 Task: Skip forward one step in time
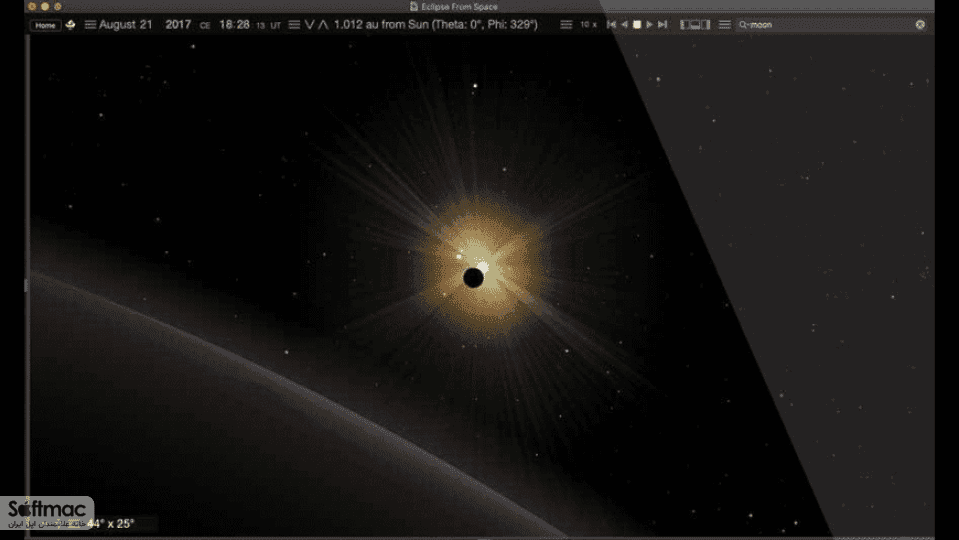(x=662, y=25)
